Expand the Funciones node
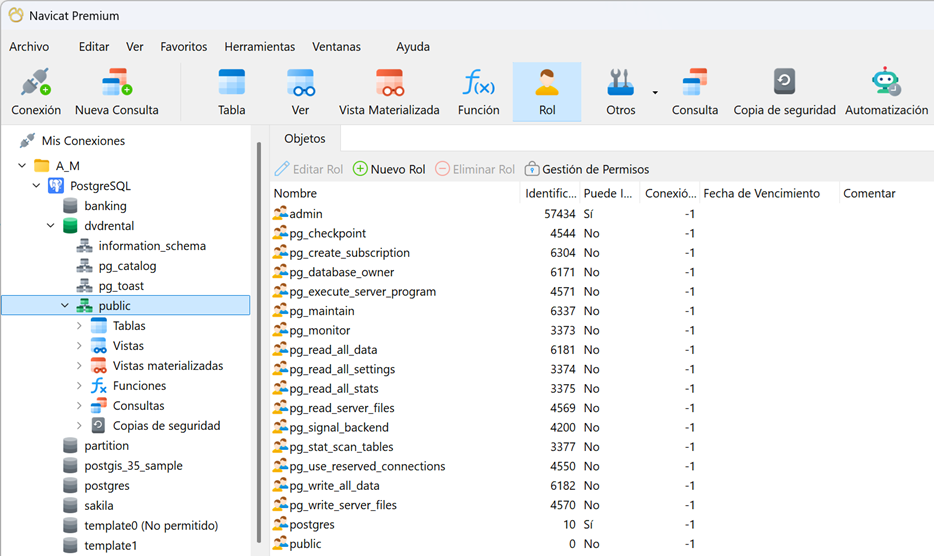Screen dimensions: 934x556 point(79,386)
